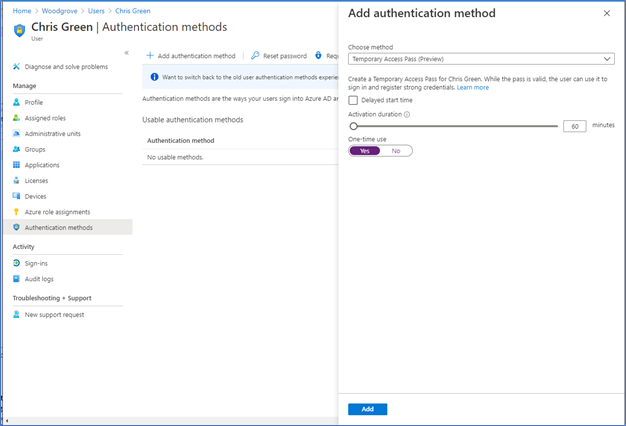Click the activation minutes input field
The image size is (626, 426).
pyautogui.click(x=574, y=126)
